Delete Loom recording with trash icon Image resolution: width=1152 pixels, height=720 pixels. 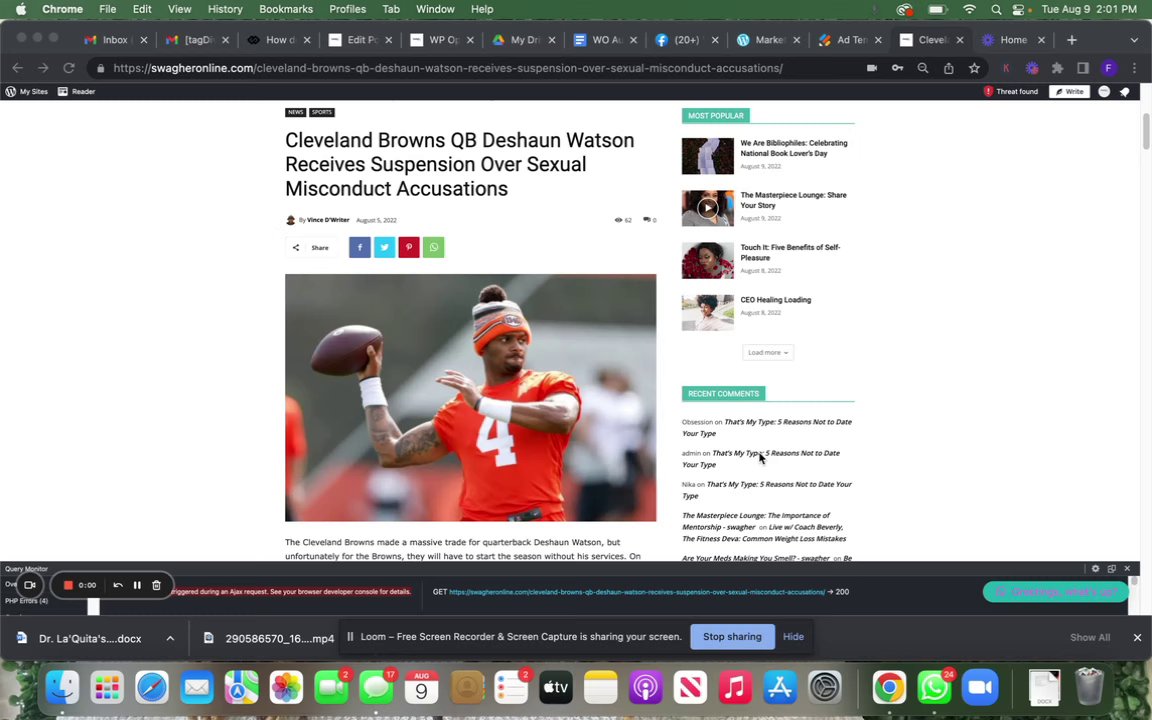(156, 585)
